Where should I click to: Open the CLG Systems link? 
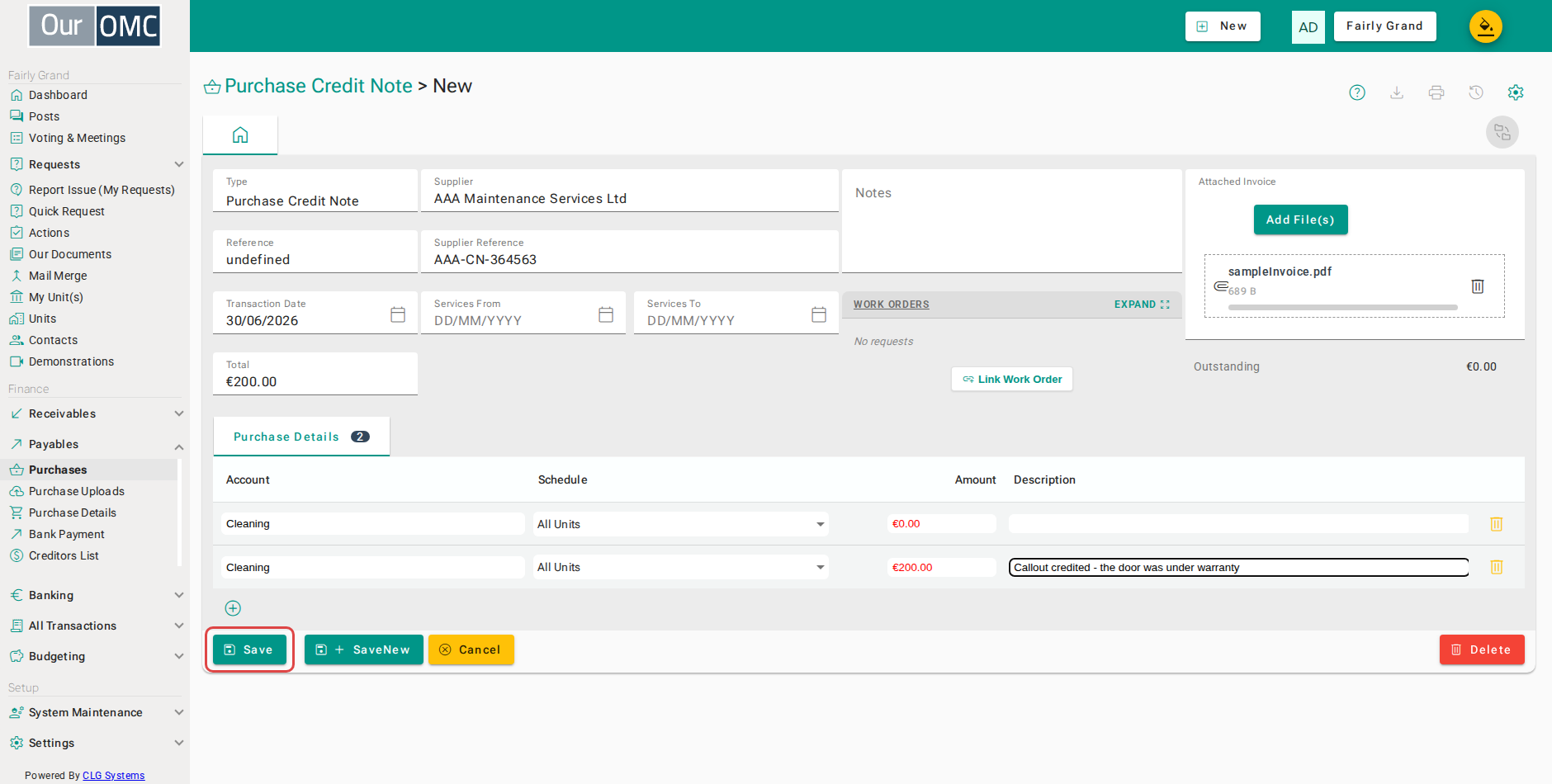tap(114, 775)
